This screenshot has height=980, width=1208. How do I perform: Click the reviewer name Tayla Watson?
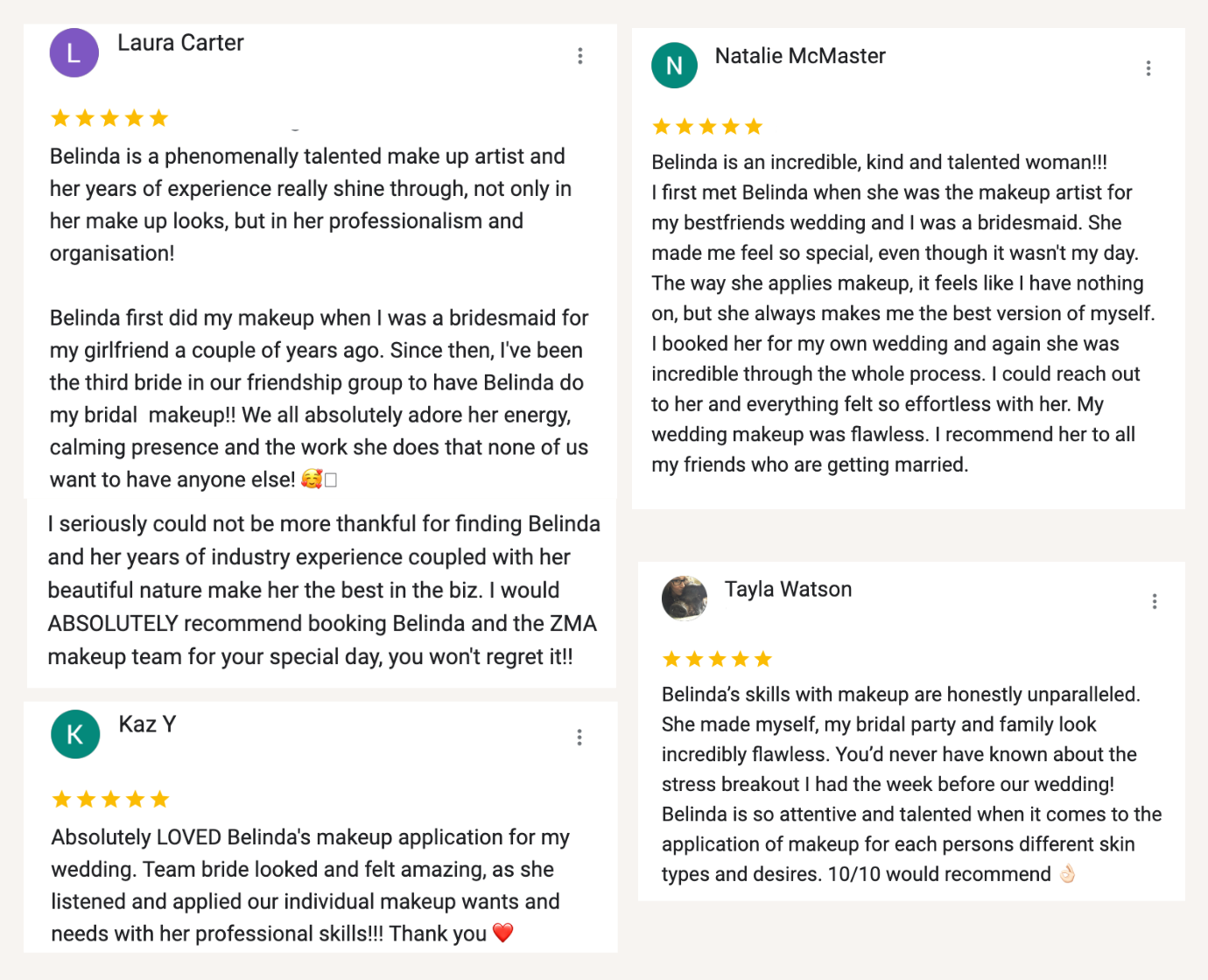point(788,590)
